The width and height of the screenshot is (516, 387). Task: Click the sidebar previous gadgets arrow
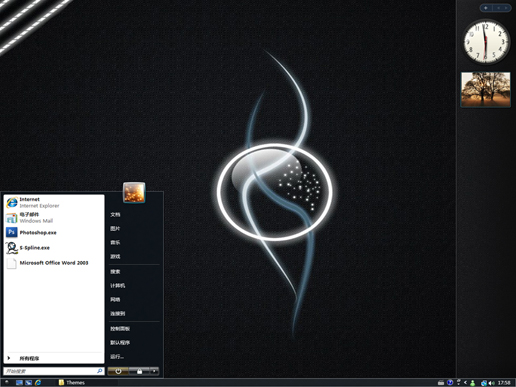498,8
